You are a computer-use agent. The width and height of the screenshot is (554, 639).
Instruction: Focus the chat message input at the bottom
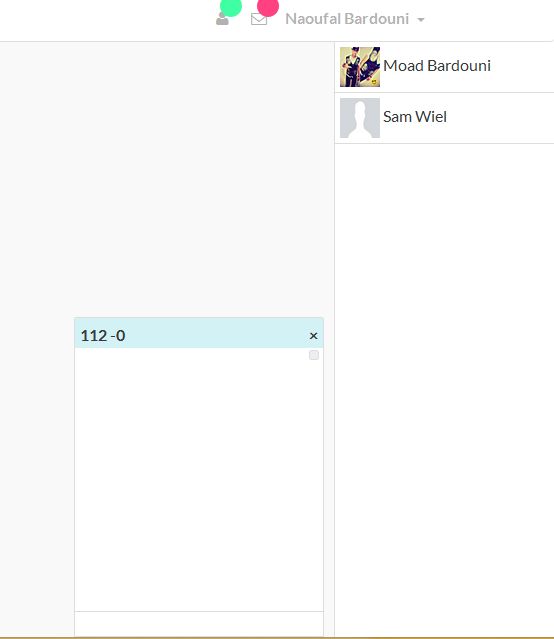coord(199,624)
